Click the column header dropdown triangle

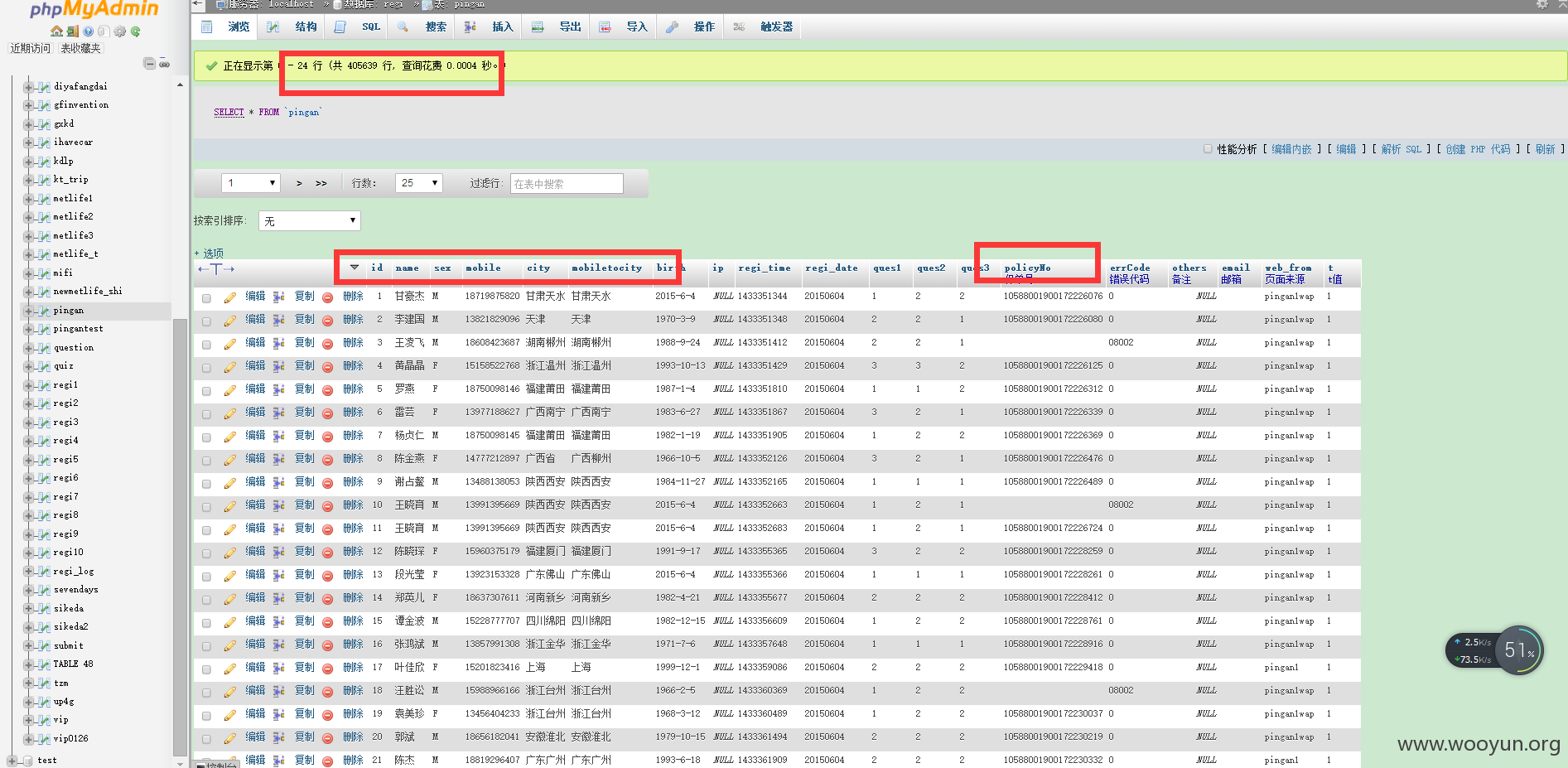355,268
